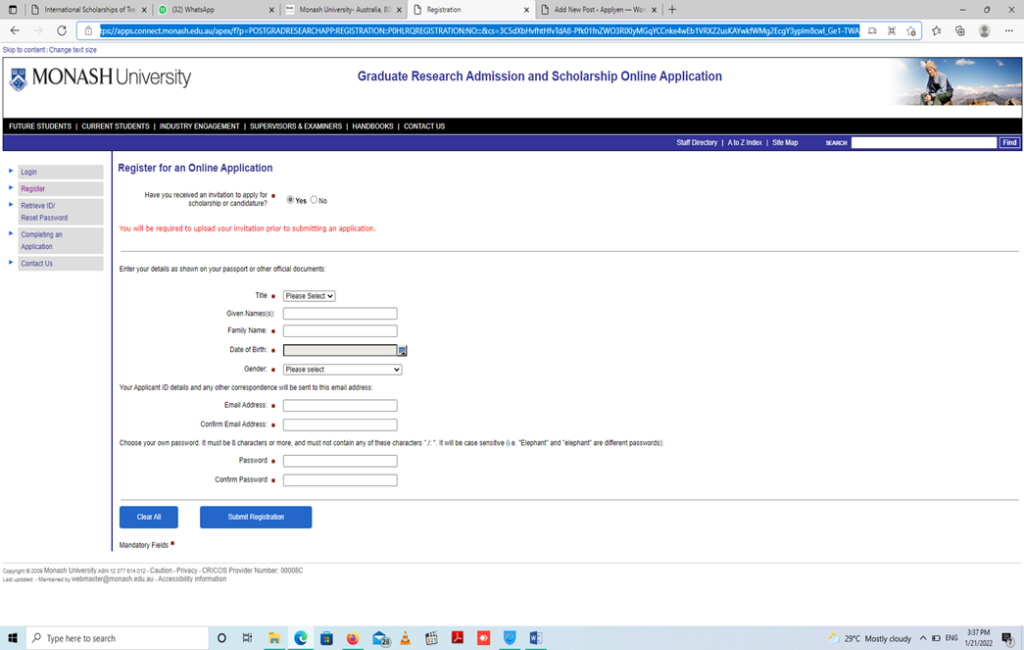Click the Password input field
The width and height of the screenshot is (1024, 650).
[340, 461]
